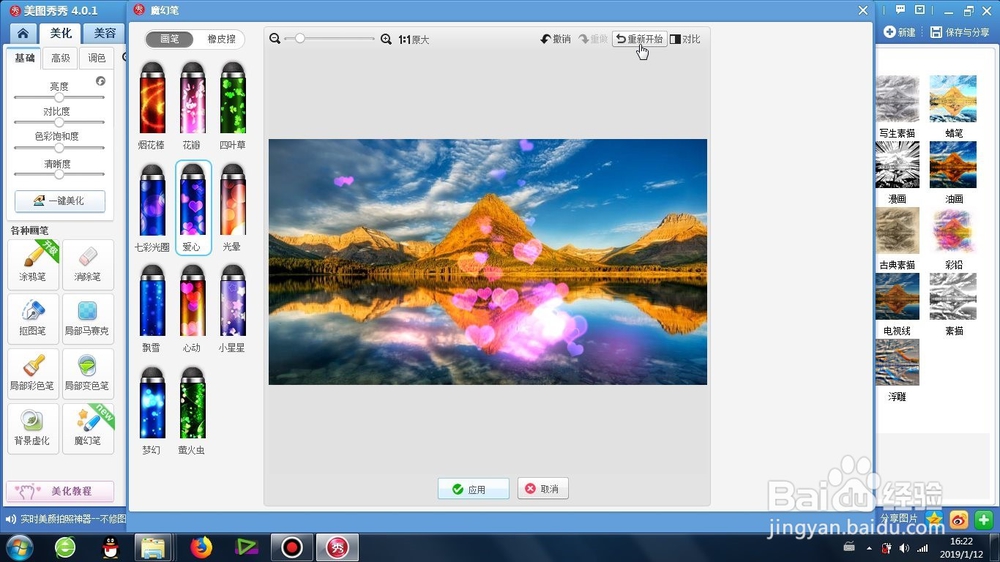Open the 涂鸦笔 doodle pen tool
The width and height of the screenshot is (1000, 562).
(x=33, y=264)
